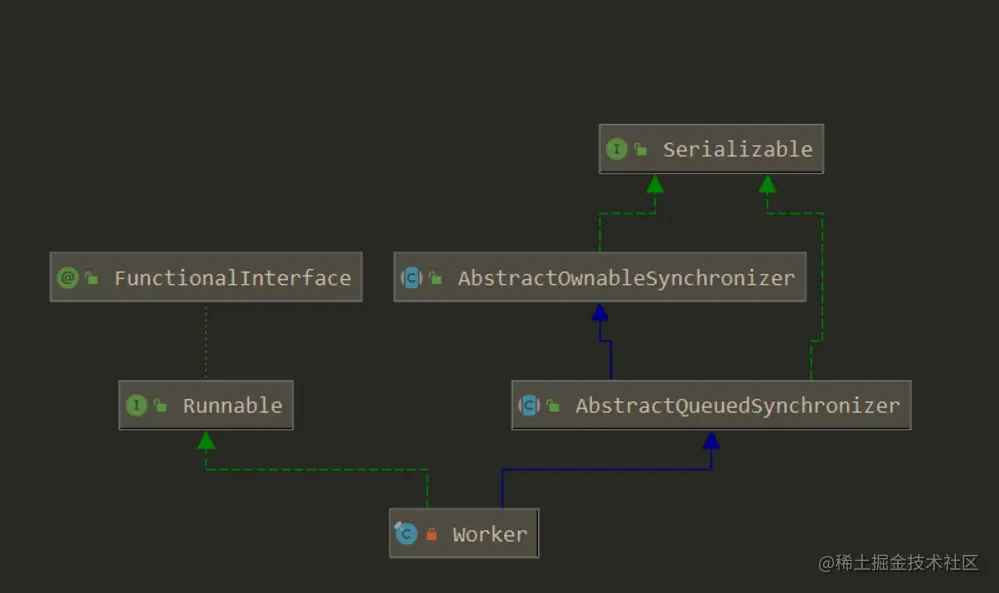Select the AbstractOwnableSynchronizer class node

[600, 277]
